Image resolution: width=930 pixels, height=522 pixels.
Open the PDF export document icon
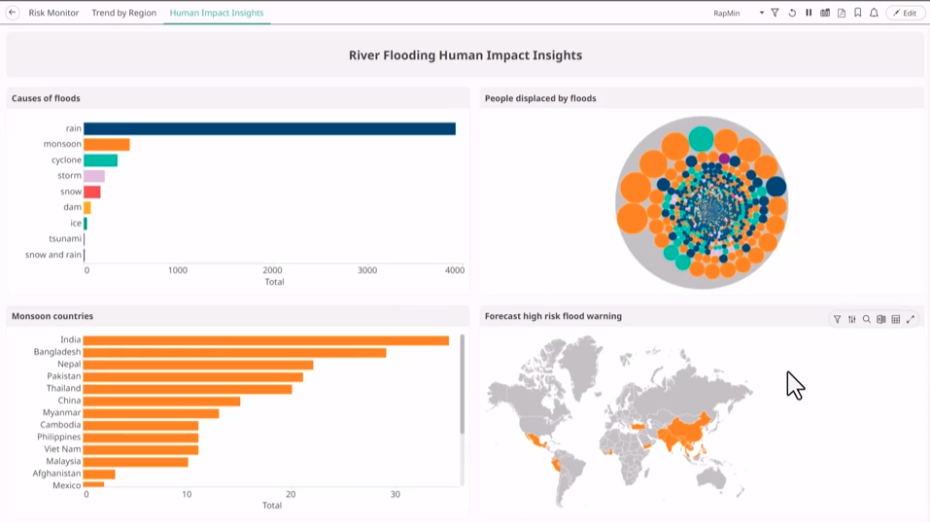click(x=841, y=13)
